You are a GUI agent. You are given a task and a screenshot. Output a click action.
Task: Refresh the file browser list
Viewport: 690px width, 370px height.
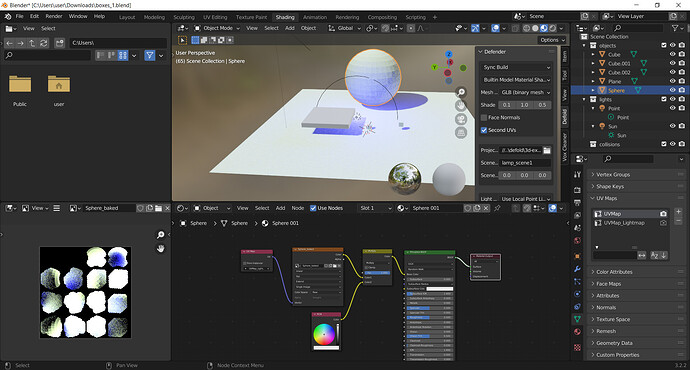click(44, 43)
